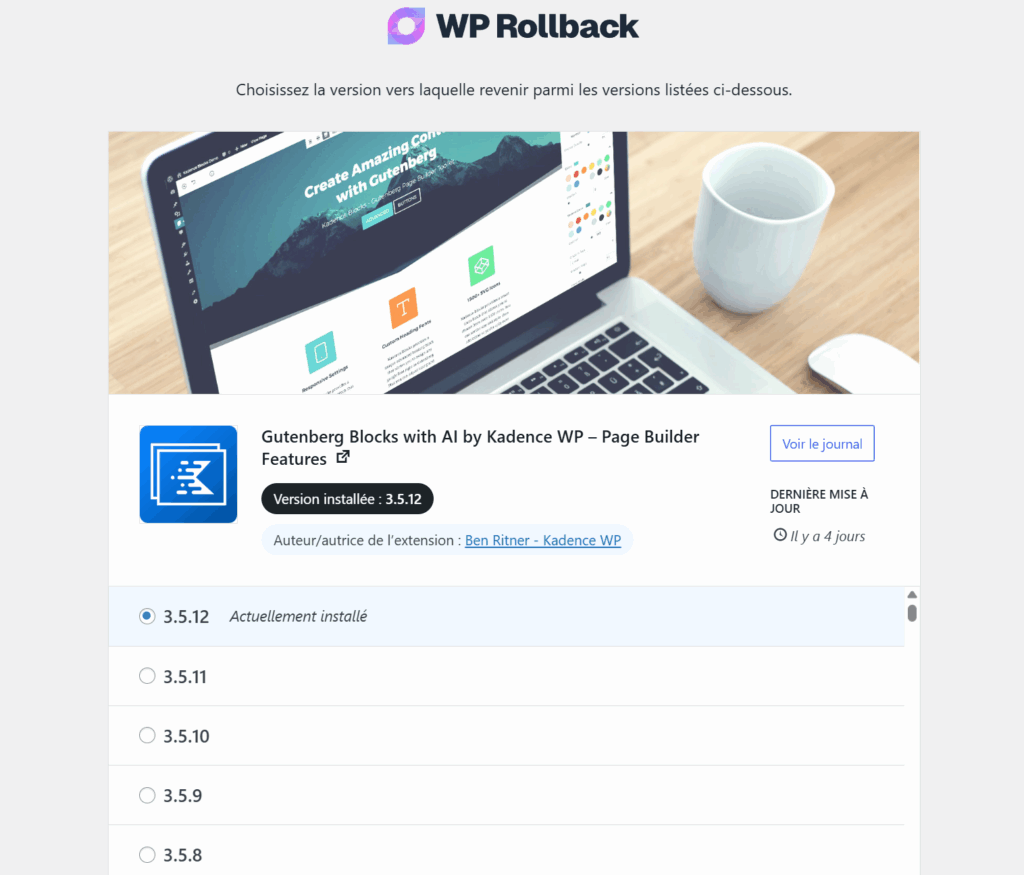Click the Actuellement installé label
Image resolution: width=1024 pixels, height=875 pixels.
coord(298,616)
